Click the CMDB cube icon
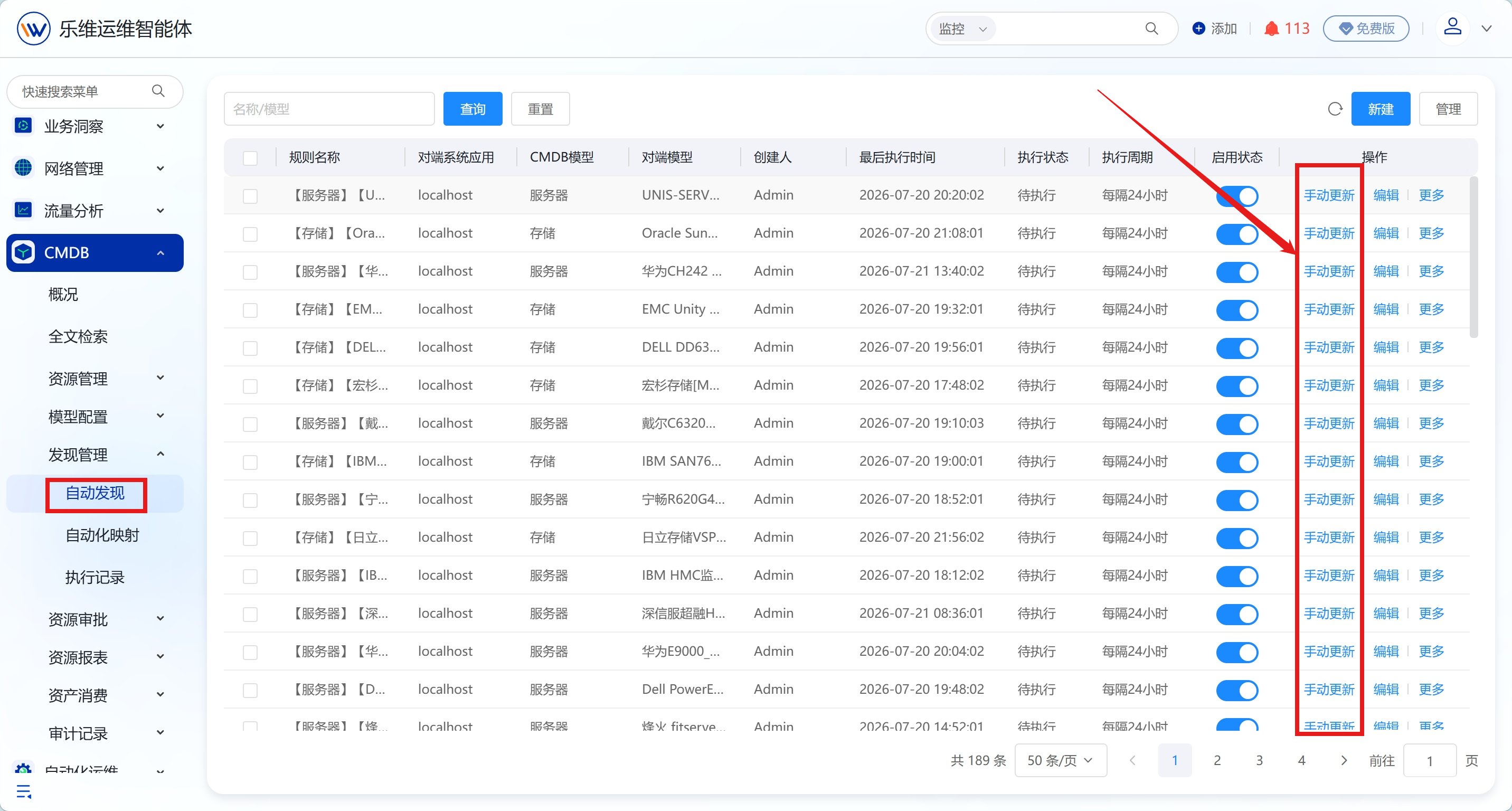Image resolution: width=1512 pixels, height=811 pixels. 23,252
